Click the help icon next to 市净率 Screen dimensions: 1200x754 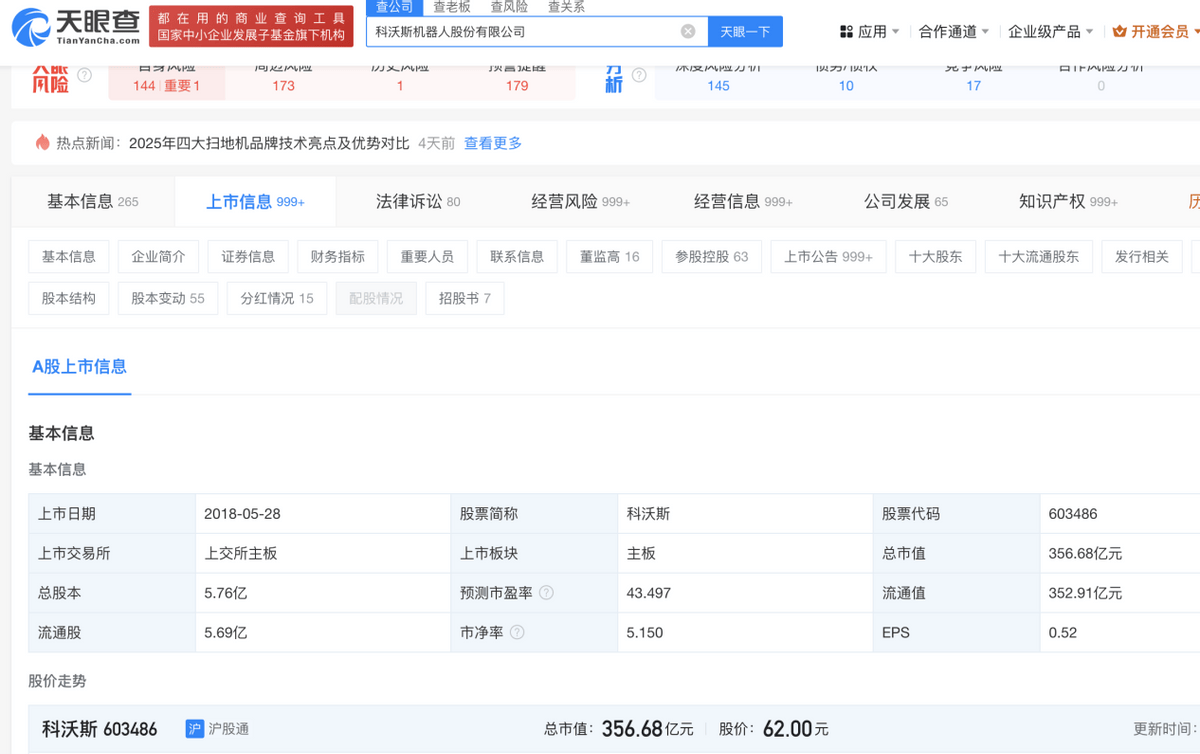tap(517, 633)
